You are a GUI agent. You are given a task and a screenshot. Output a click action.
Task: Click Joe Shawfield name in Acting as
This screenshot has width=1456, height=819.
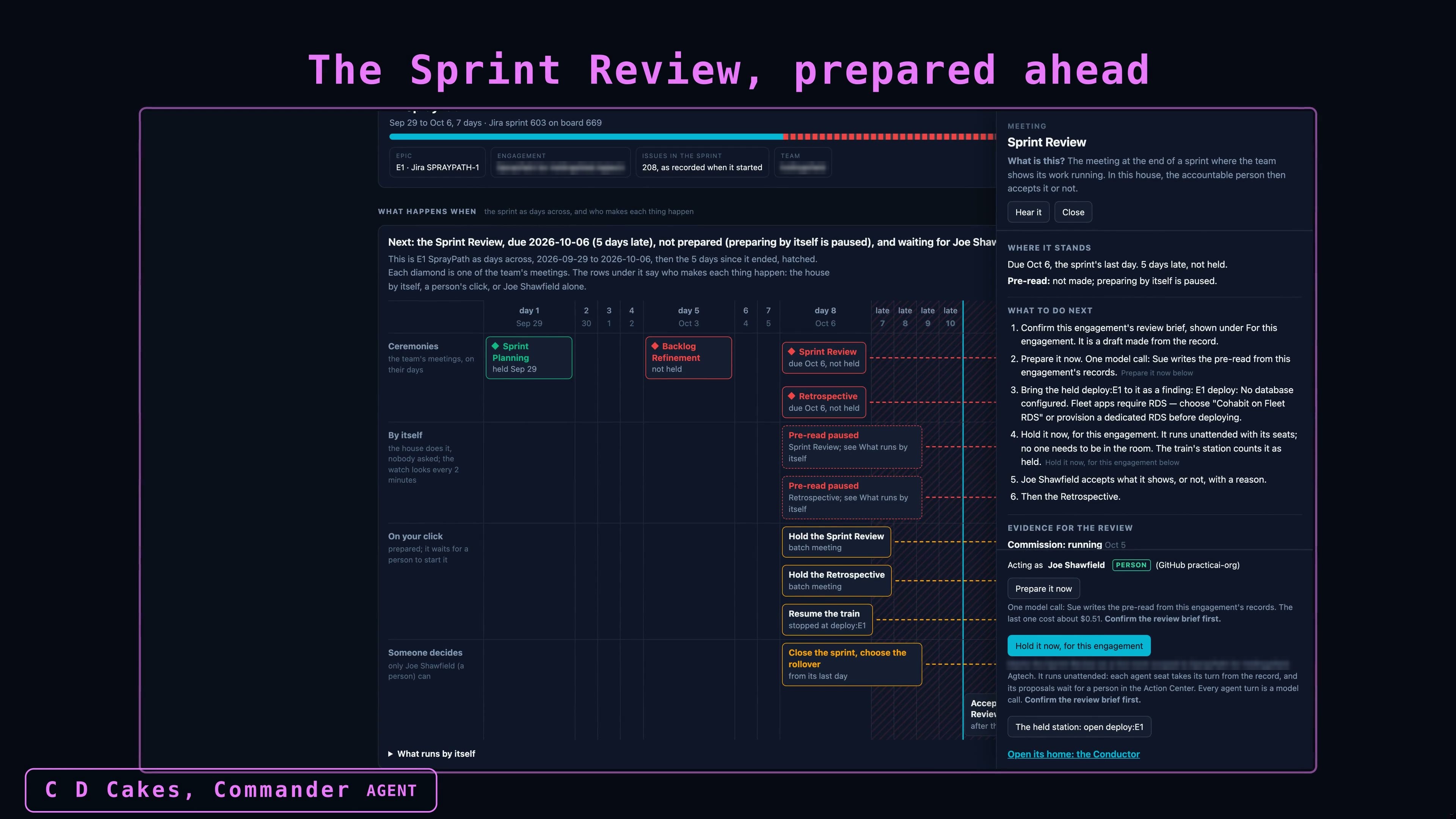click(1076, 565)
